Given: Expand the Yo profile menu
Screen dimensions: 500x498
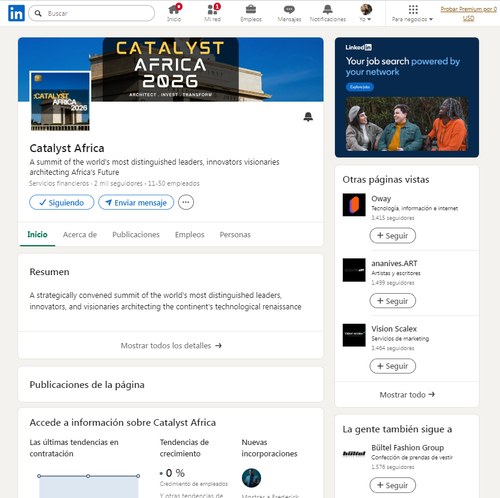Looking at the screenshot, I should pos(366,13).
